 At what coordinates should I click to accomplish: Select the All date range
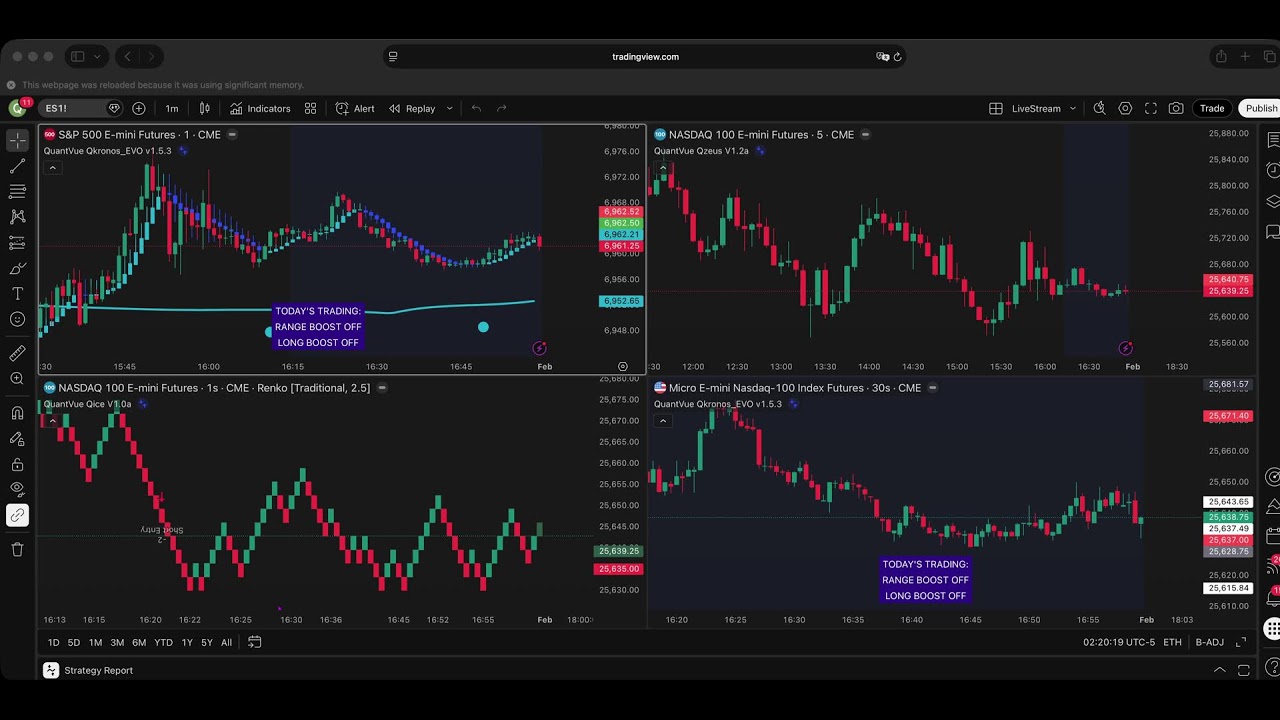[226, 642]
